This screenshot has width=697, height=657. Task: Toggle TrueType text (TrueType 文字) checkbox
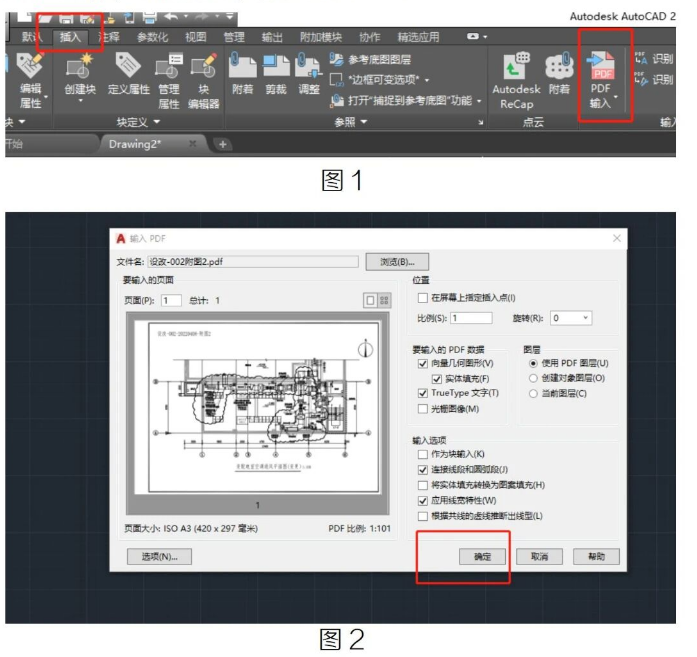pos(422,393)
